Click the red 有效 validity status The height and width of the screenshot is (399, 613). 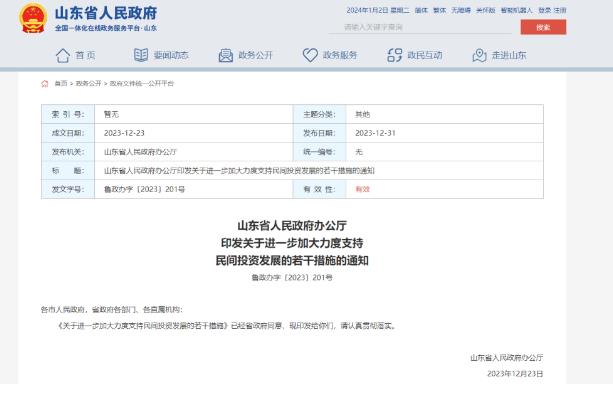coord(362,189)
